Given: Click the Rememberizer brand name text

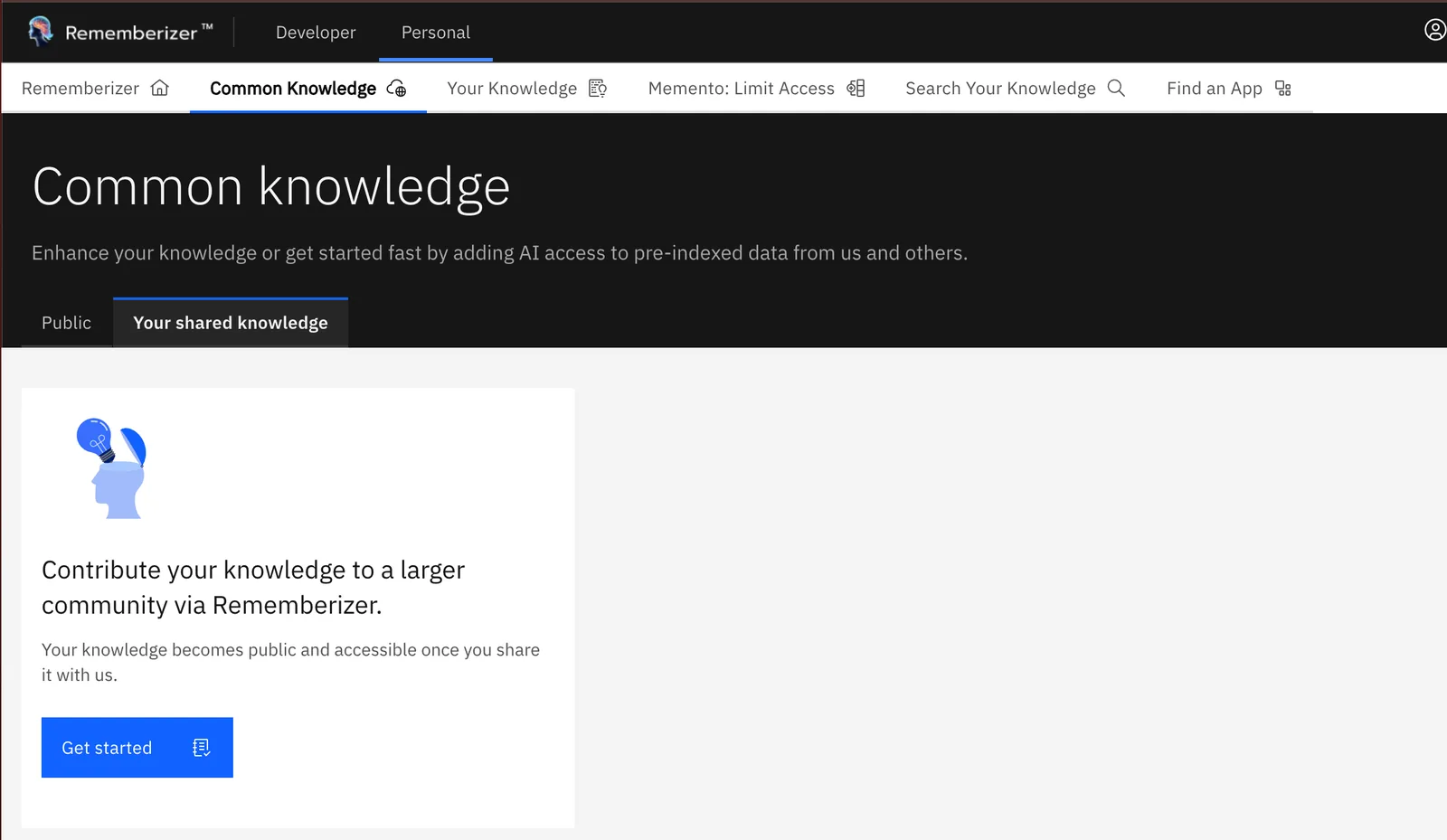Looking at the screenshot, I should point(131,33).
